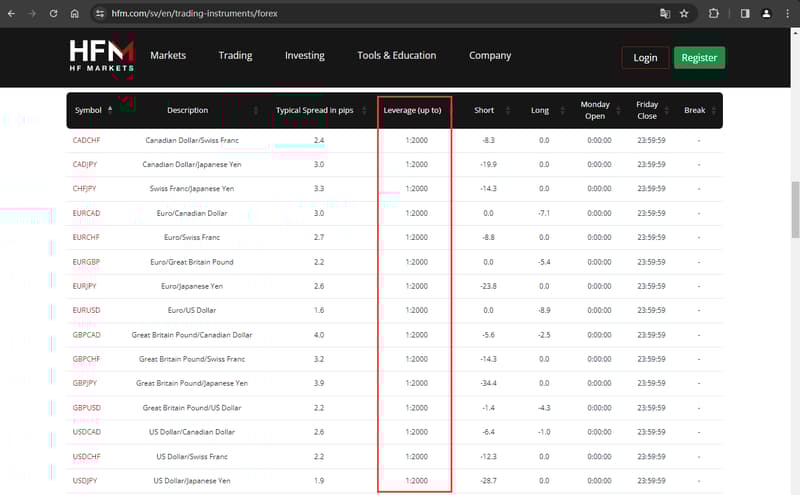
Task: Open the Markets navigation menu
Action: [168, 56]
